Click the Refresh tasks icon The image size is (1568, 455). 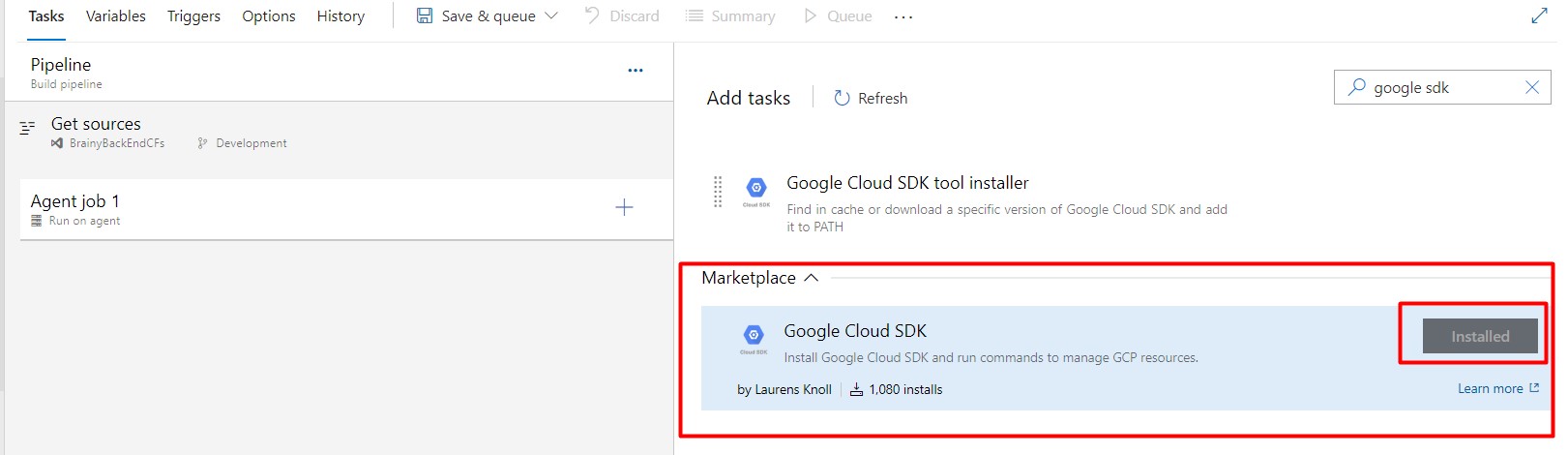[842, 98]
